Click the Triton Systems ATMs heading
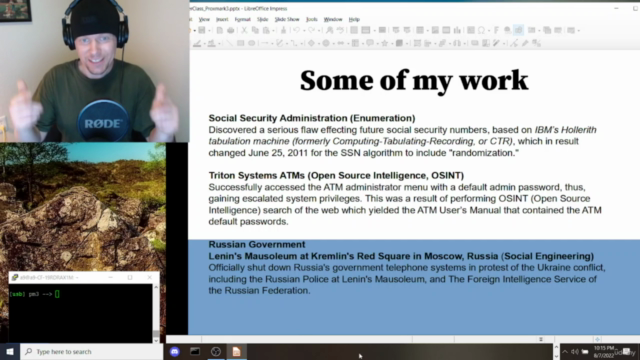The image size is (640, 360). 336,176
